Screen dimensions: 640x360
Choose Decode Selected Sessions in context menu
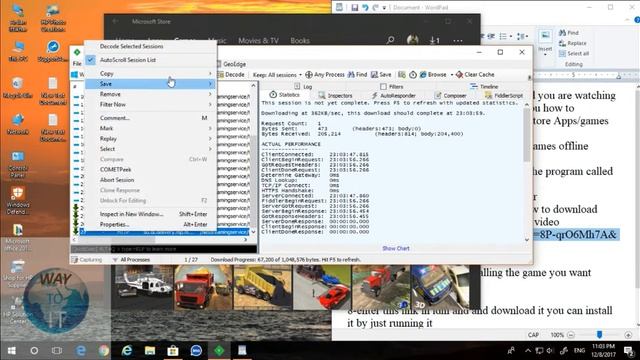pyautogui.click(x=131, y=46)
